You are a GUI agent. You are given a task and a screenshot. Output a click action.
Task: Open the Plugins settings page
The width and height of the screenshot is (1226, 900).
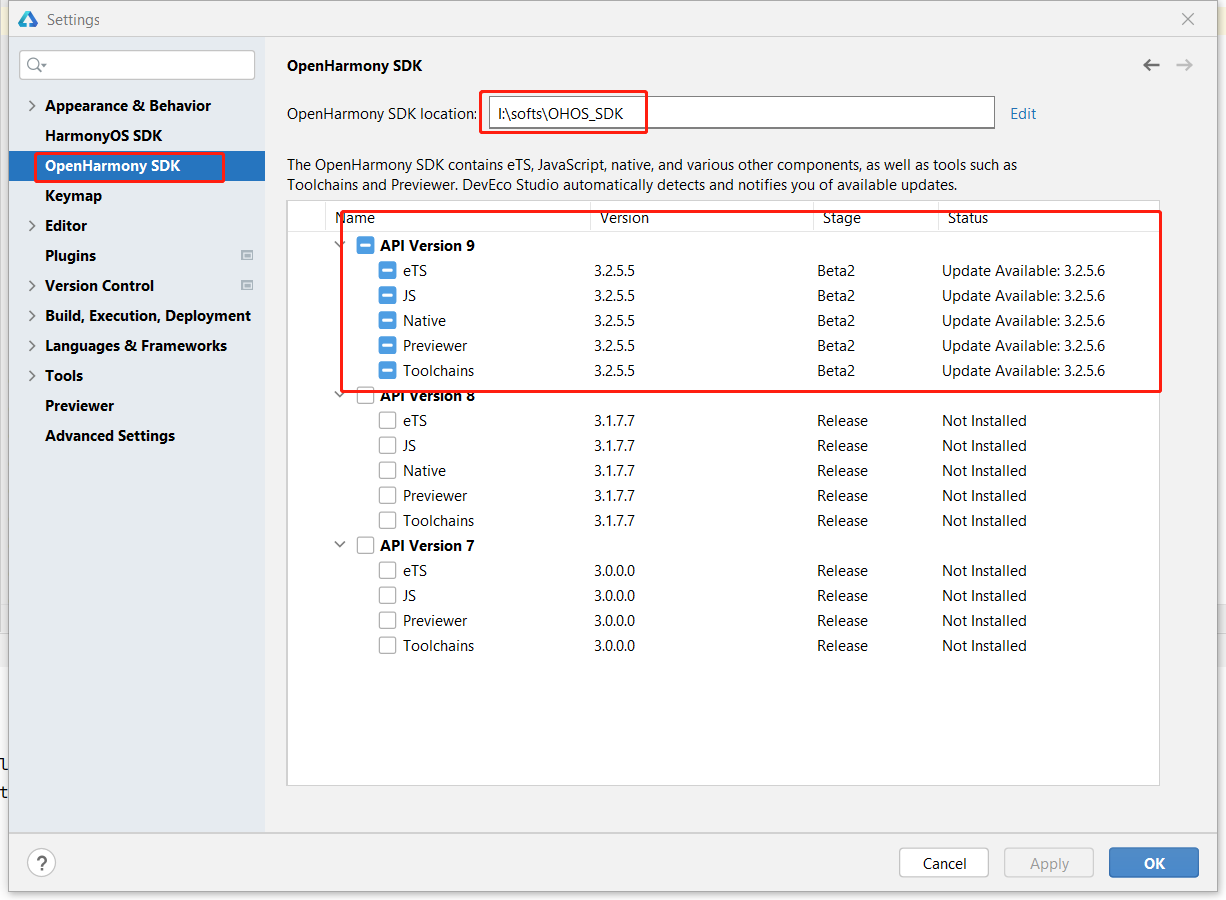click(70, 255)
